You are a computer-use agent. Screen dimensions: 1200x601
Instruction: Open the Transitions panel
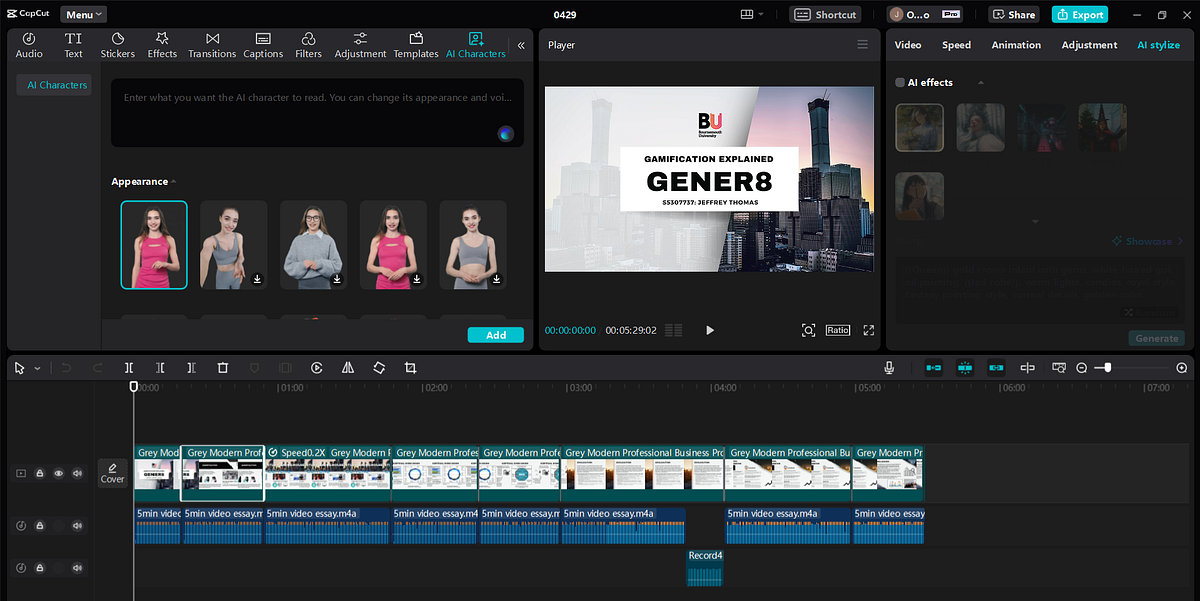[212, 44]
